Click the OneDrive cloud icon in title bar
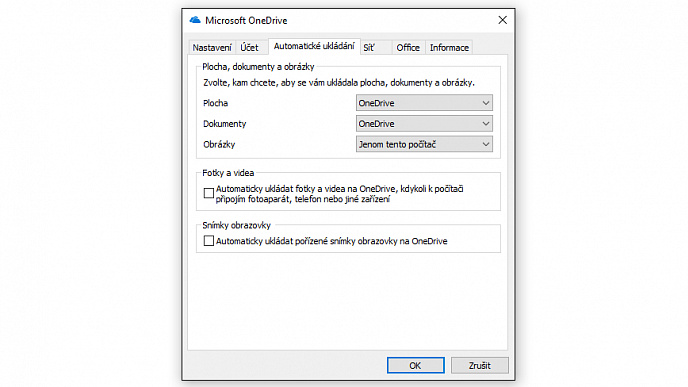Viewport: 688px width, 387px height. [x=195, y=20]
